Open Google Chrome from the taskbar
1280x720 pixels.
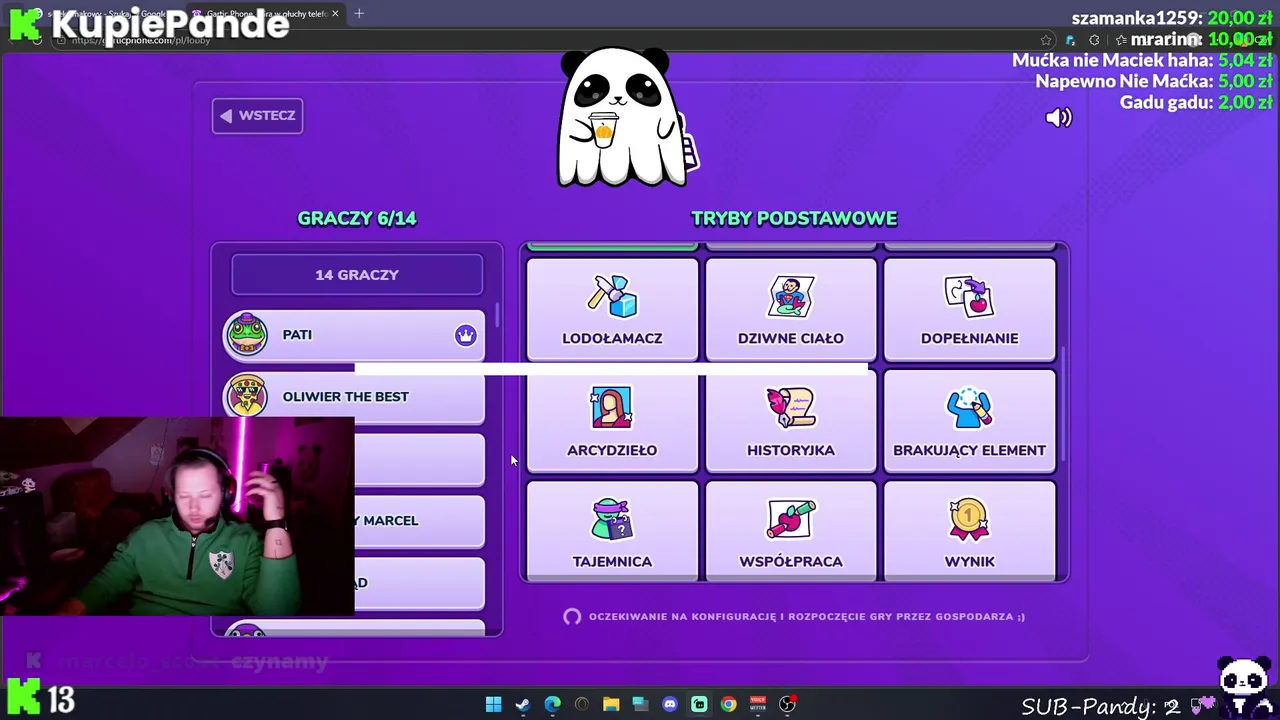tap(729, 704)
